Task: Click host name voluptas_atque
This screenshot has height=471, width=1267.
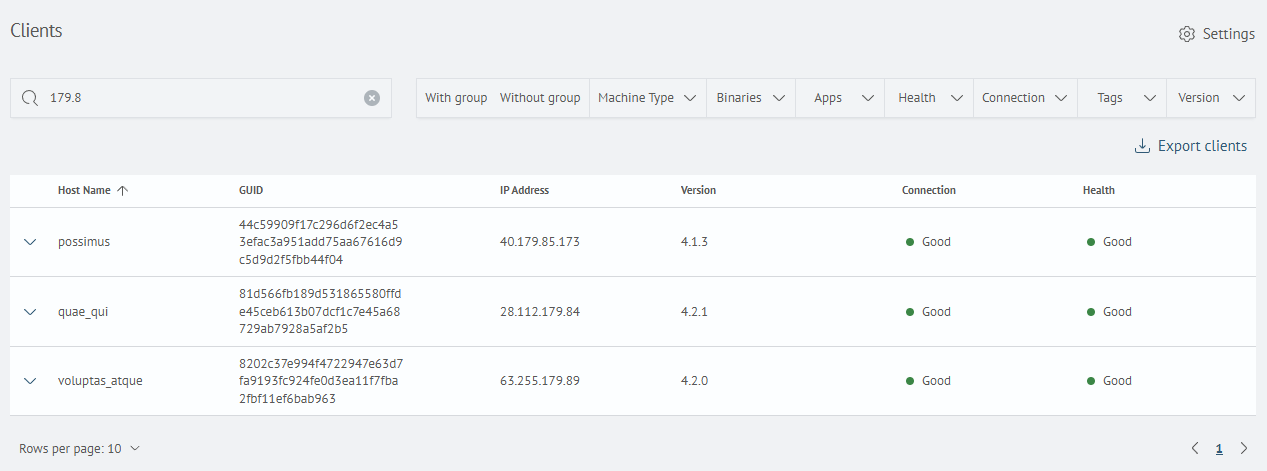Action: (100, 381)
